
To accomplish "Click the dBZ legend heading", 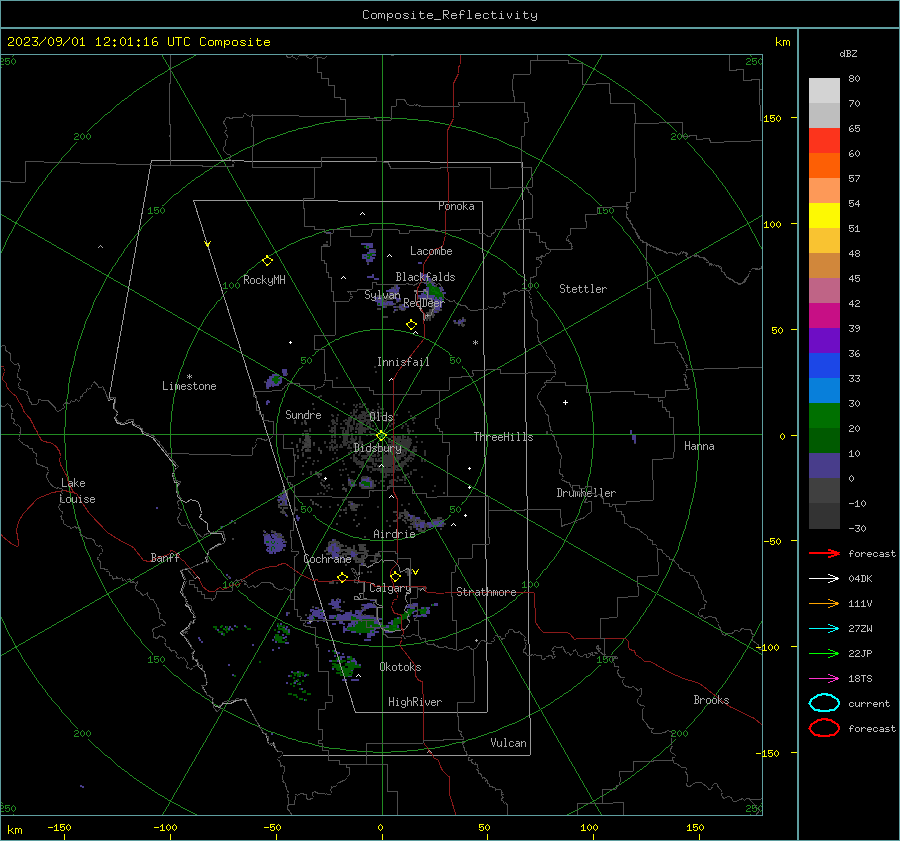I will pyautogui.click(x=848, y=54).
